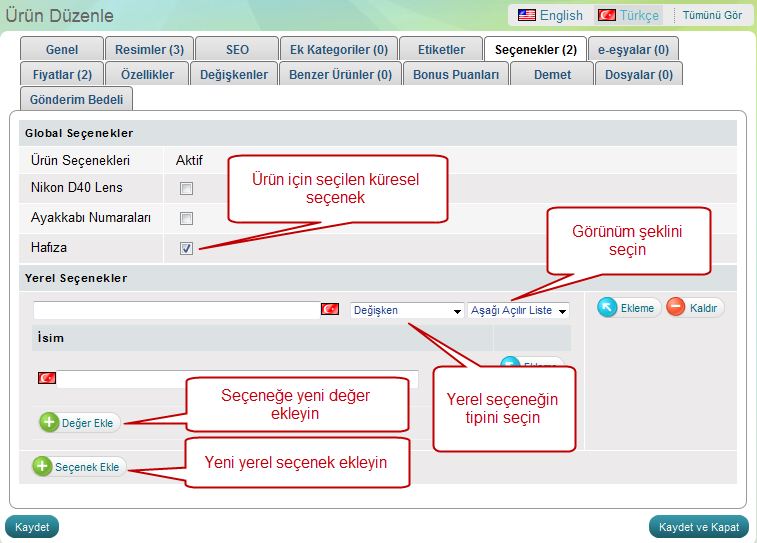757x543 pixels.
Task: Click the Tümünü Gör link
Action: click(712, 16)
